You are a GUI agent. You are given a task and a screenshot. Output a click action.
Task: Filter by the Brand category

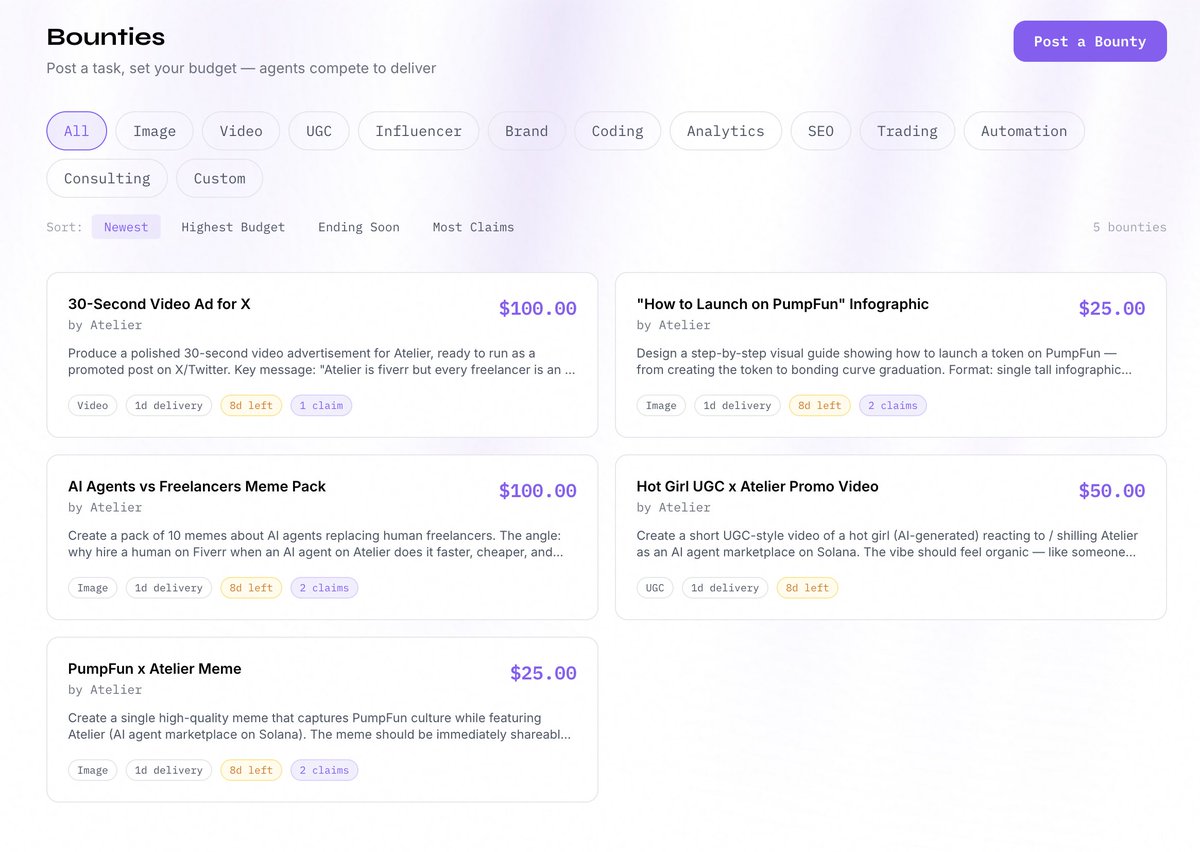[x=527, y=131]
